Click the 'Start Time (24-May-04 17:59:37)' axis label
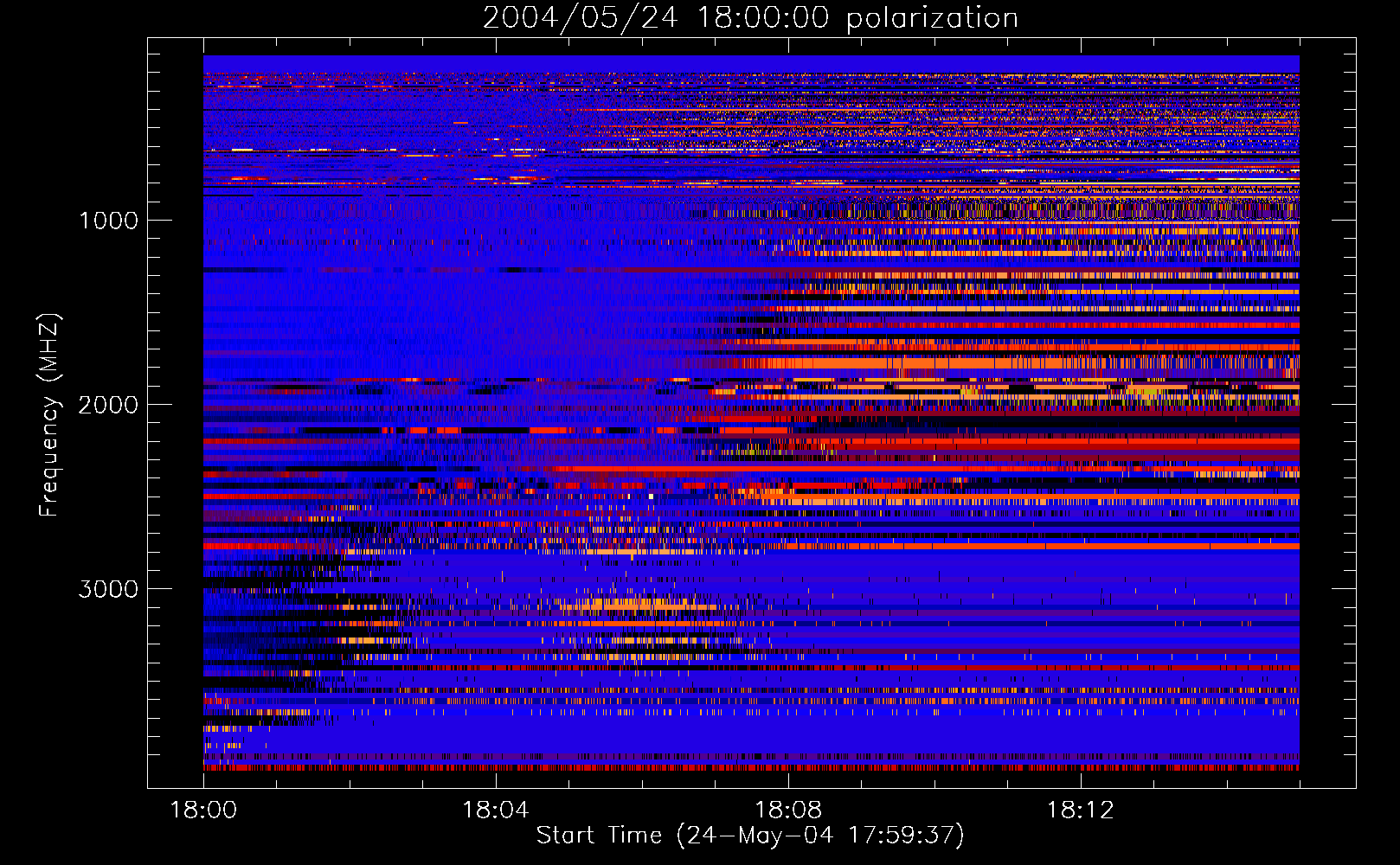The width and height of the screenshot is (1400, 865). [x=750, y=835]
